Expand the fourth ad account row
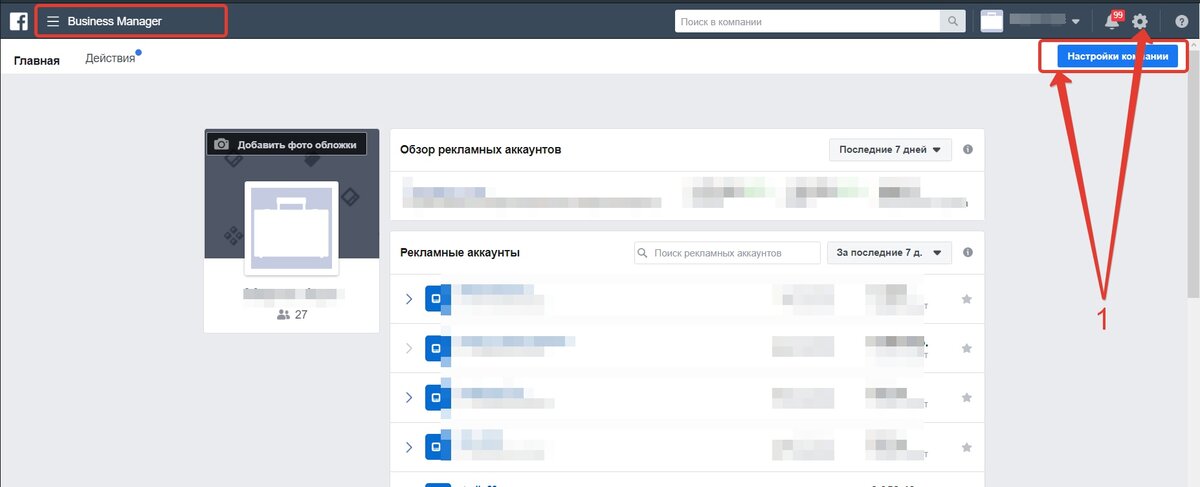Screen dimensions: 1200x487 (x=408, y=446)
